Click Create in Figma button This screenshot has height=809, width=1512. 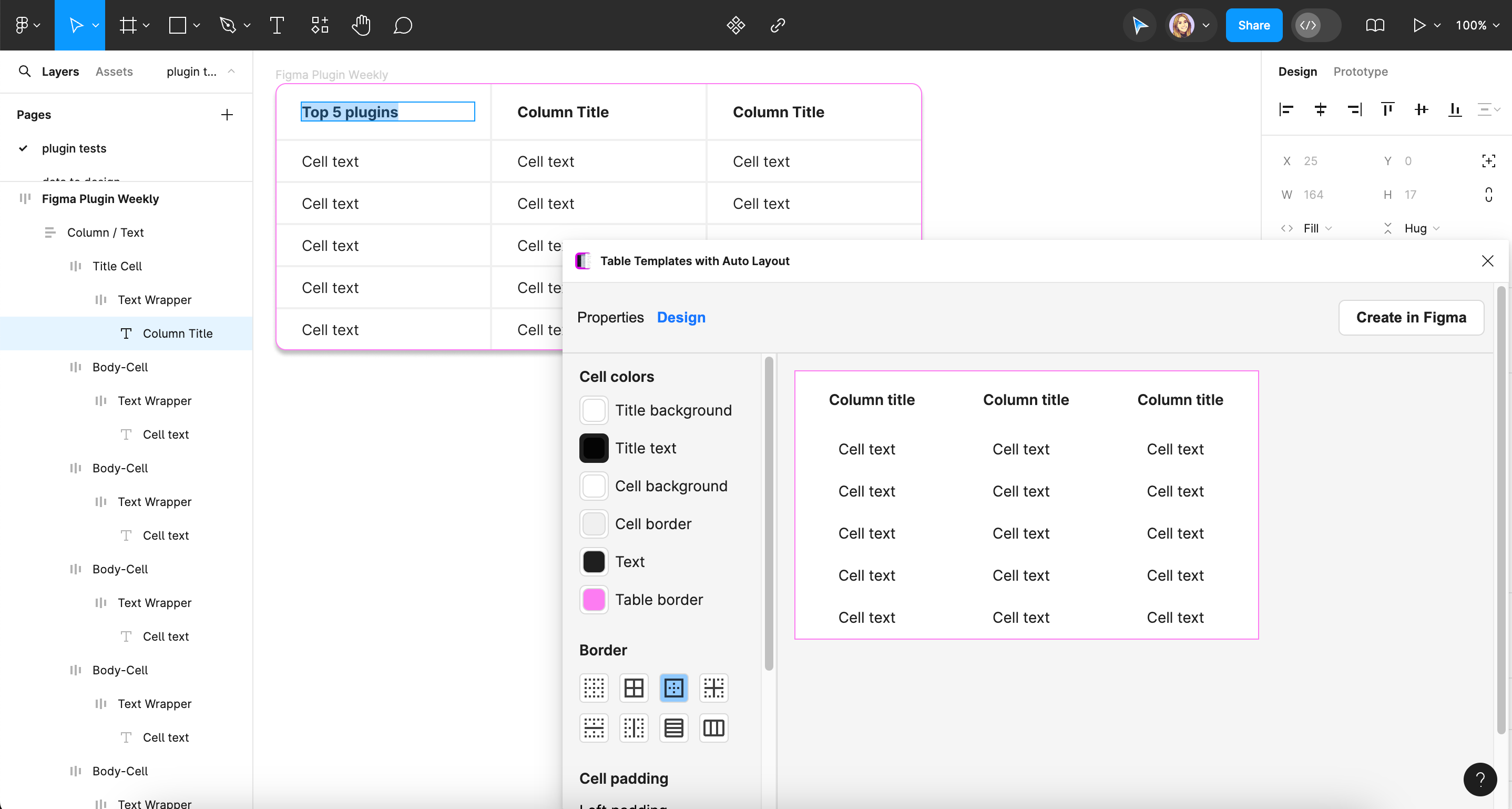[1411, 318]
